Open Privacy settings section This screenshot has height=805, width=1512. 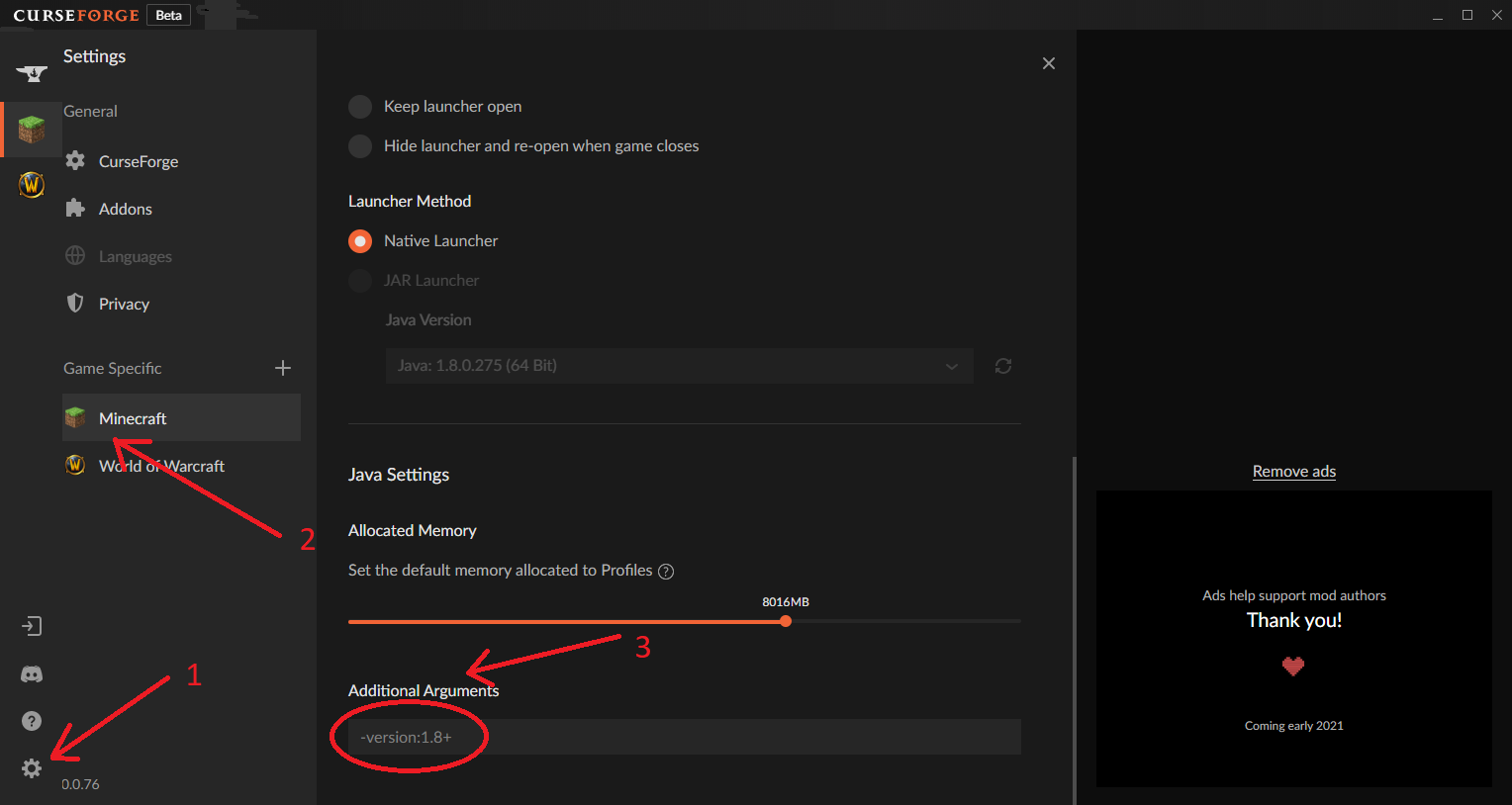point(124,304)
